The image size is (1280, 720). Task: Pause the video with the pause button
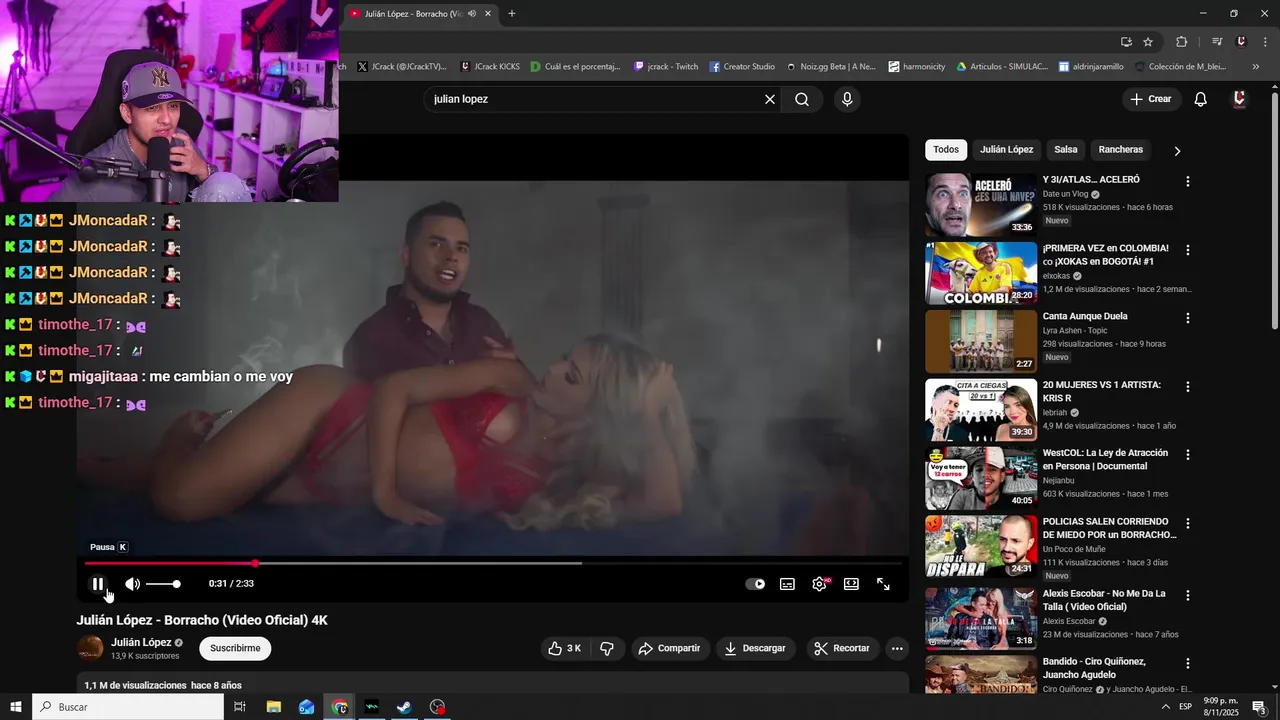point(98,584)
